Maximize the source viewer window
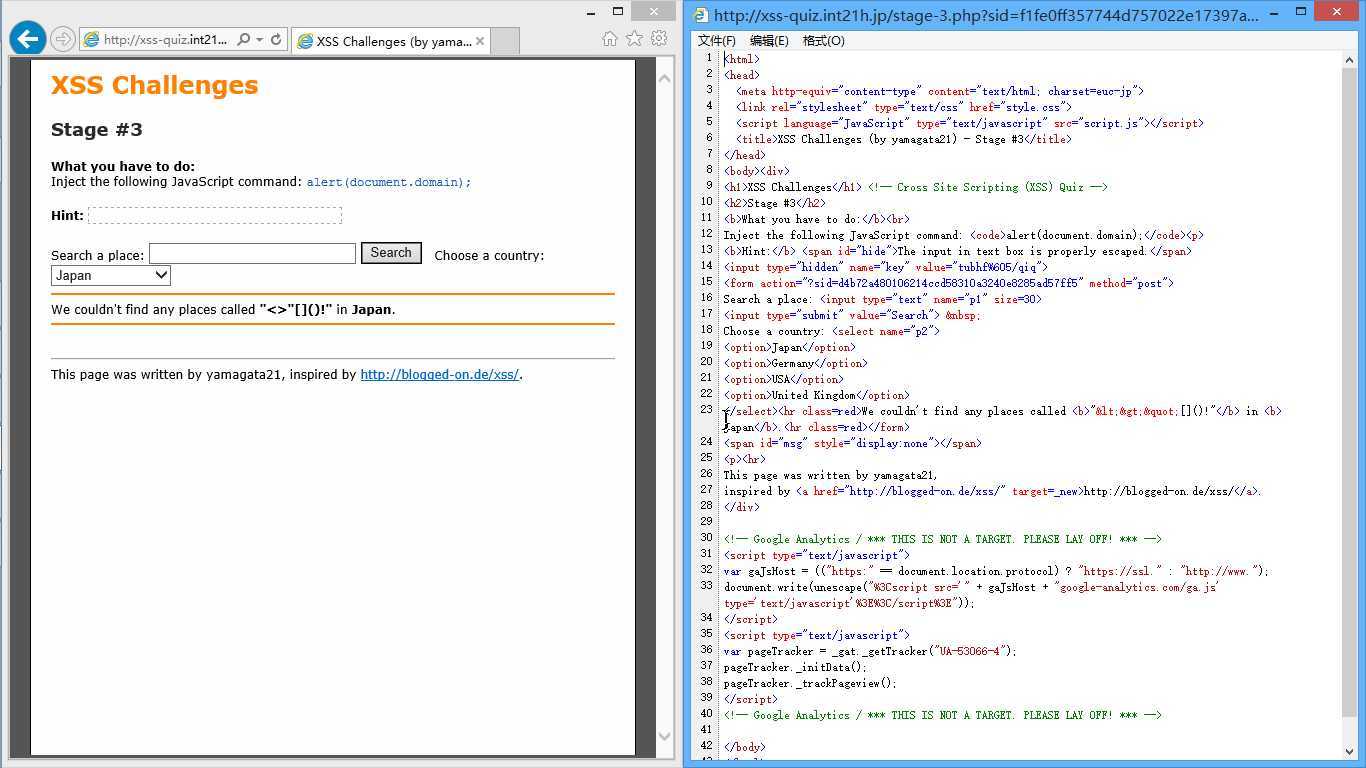 point(1300,11)
